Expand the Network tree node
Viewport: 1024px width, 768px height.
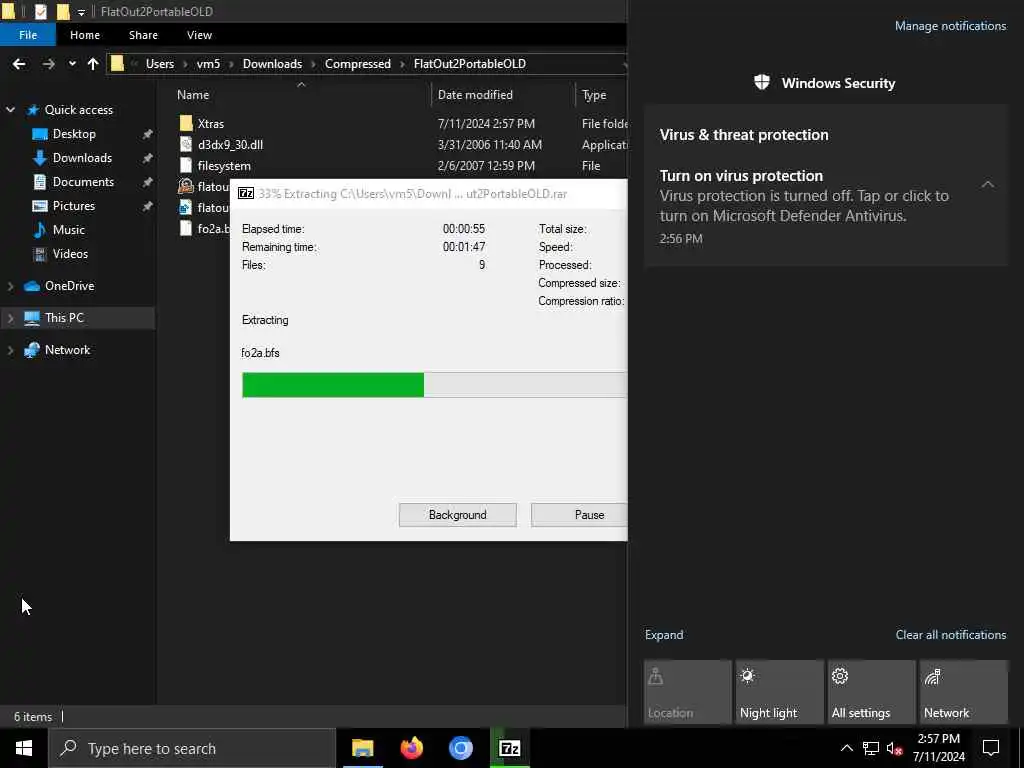[x=10, y=350]
